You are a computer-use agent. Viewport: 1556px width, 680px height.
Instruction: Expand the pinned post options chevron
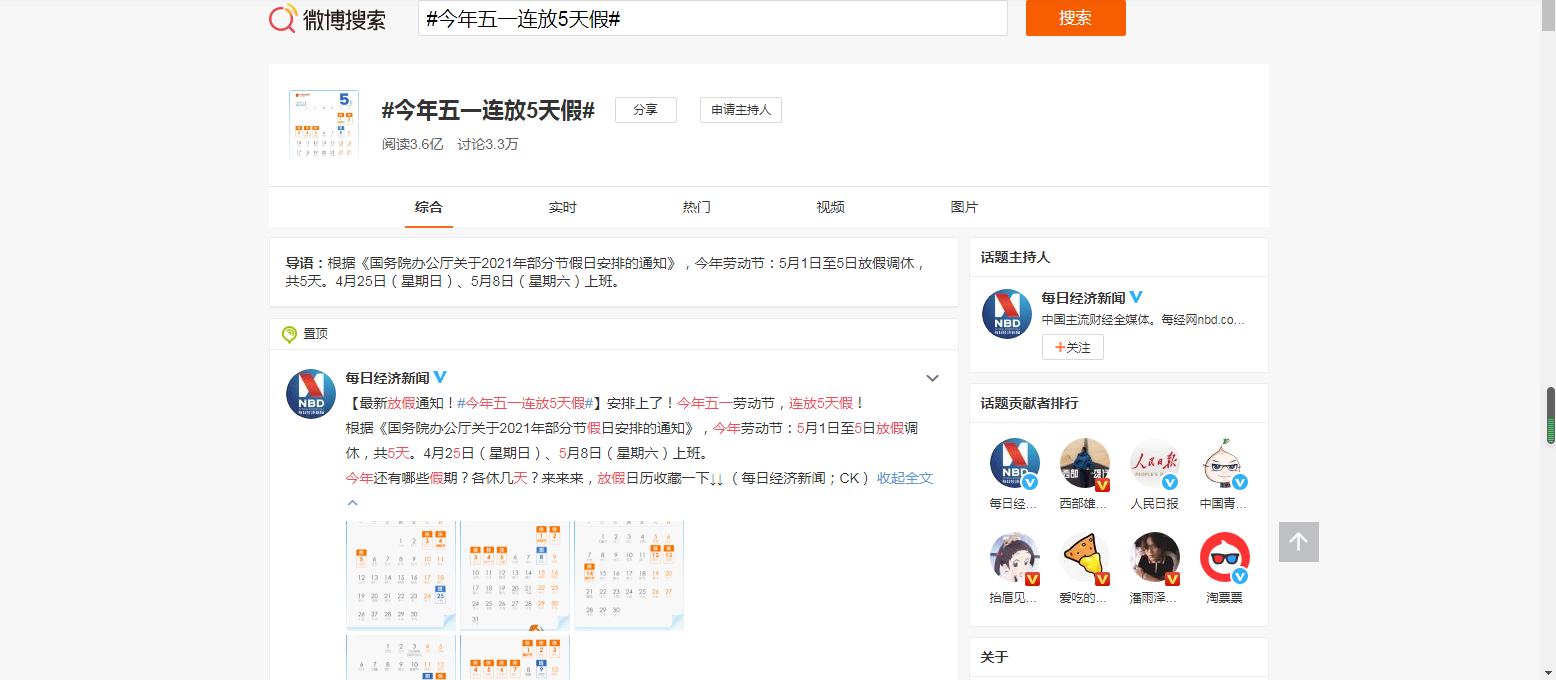coord(932,378)
